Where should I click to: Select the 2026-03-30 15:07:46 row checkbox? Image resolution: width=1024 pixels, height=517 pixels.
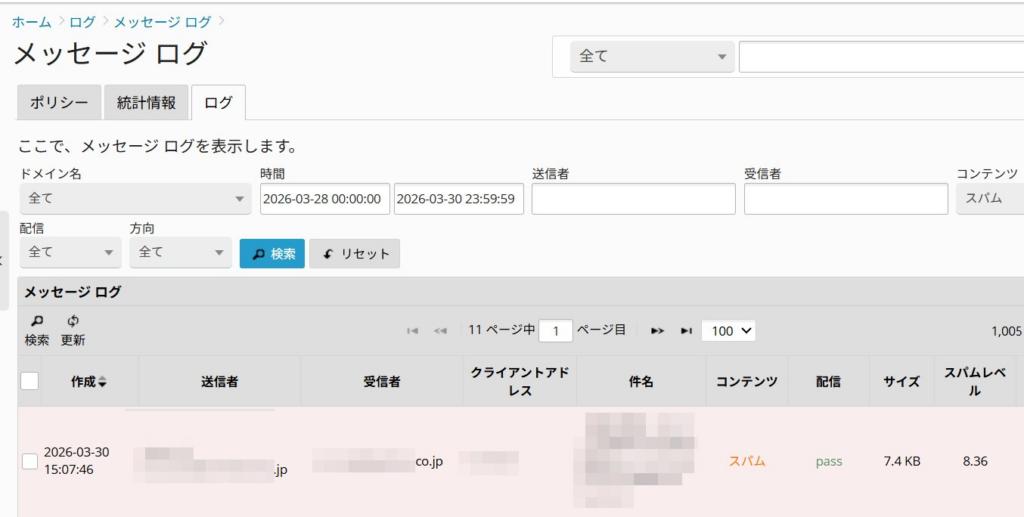click(x=30, y=461)
